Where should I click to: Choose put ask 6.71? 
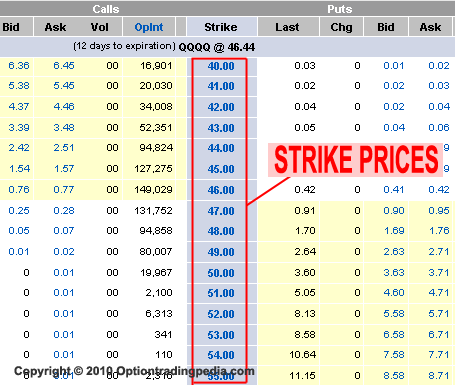[439, 335]
